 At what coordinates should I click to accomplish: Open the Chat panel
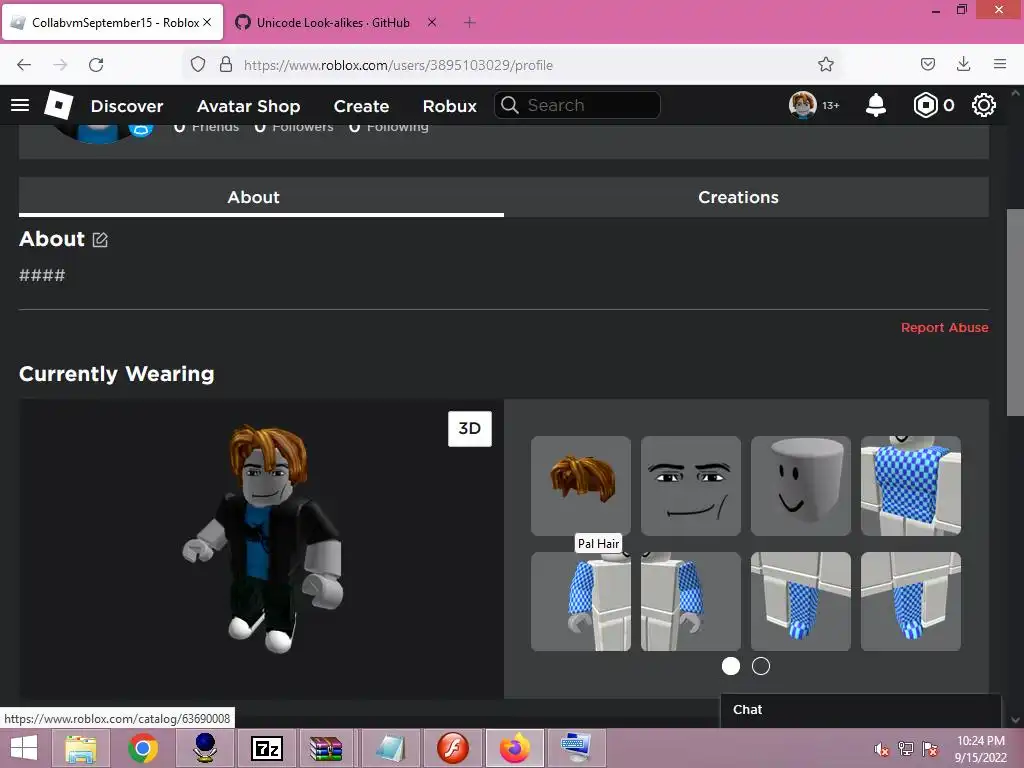click(860, 710)
